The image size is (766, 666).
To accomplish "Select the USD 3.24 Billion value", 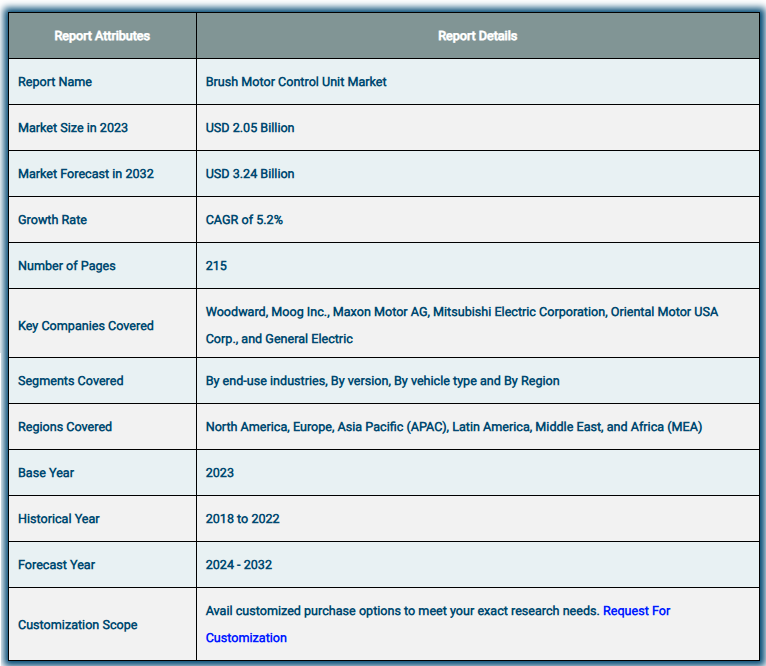I will [250, 173].
